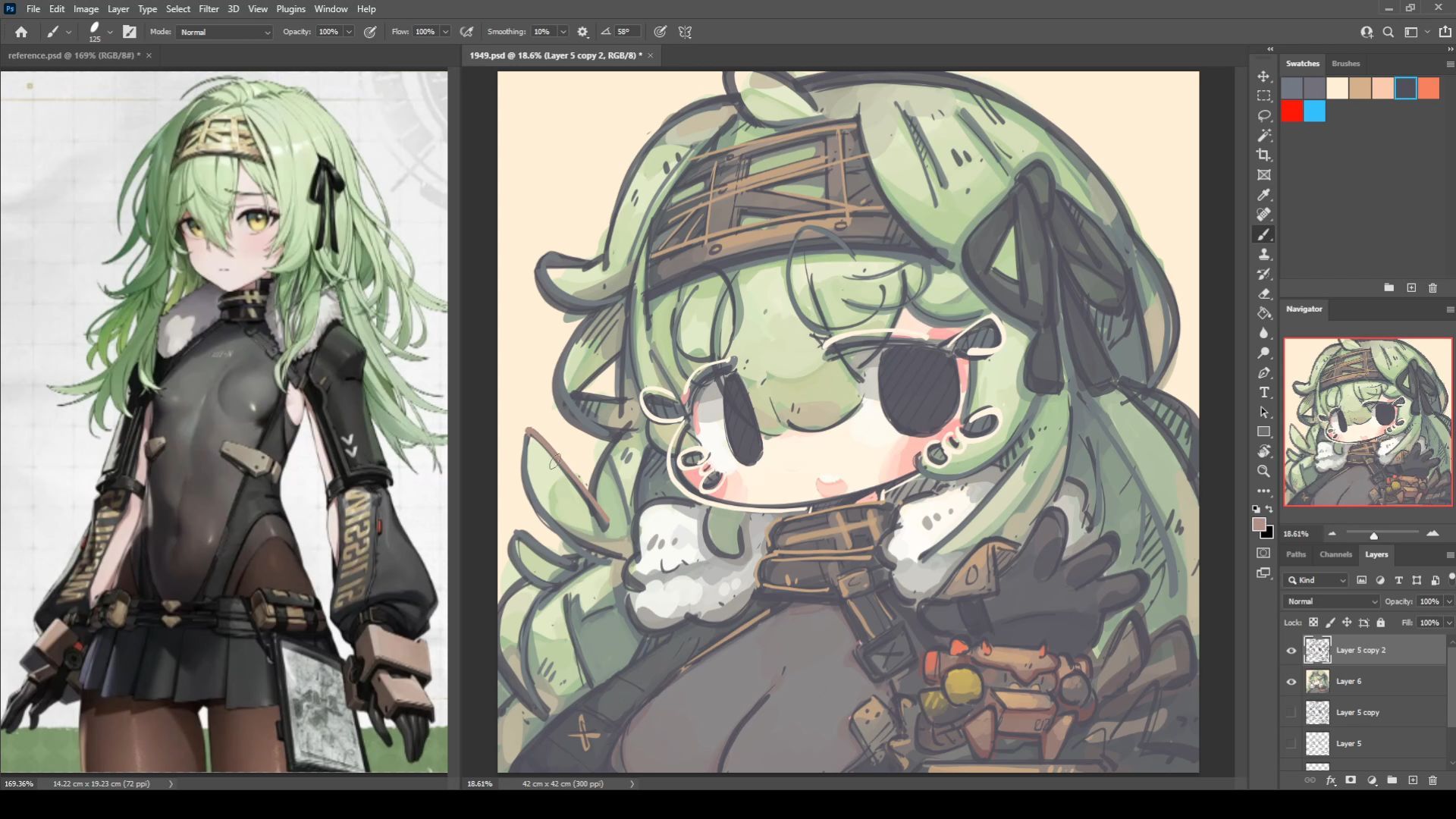Select Layer 6 thumbnail in Layers panel
The image size is (1456, 819).
(x=1317, y=681)
